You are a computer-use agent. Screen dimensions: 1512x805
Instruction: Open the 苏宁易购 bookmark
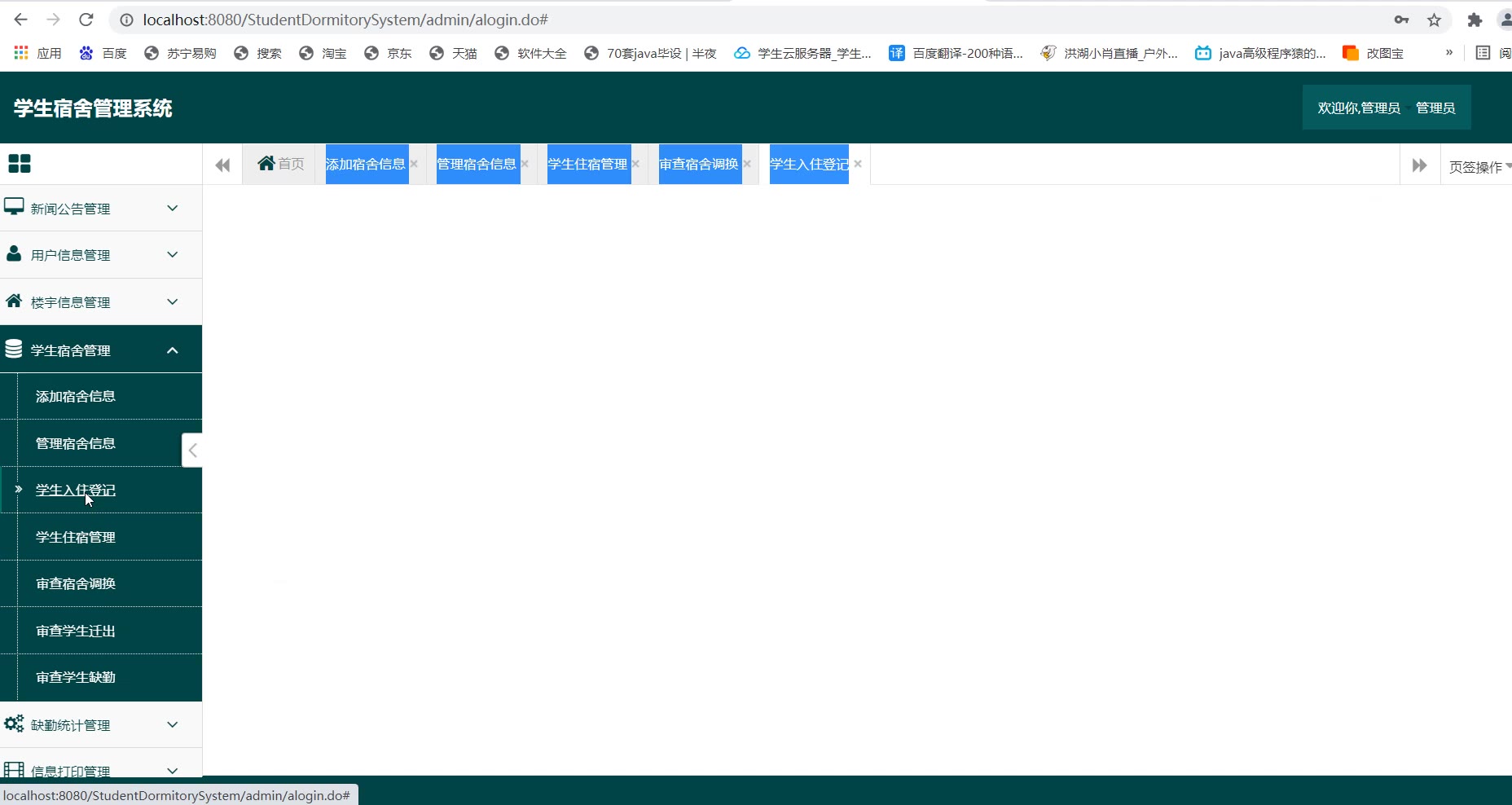tap(180, 53)
